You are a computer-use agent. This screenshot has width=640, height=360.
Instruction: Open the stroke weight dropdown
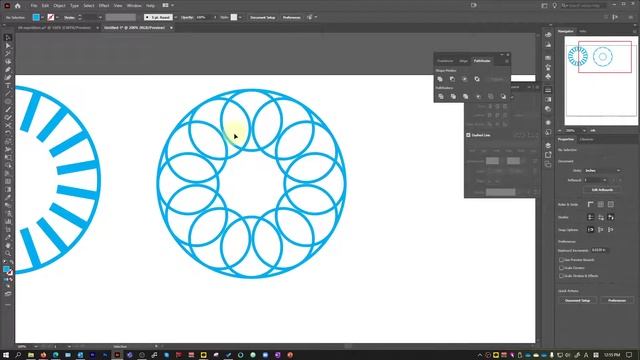coord(100,18)
